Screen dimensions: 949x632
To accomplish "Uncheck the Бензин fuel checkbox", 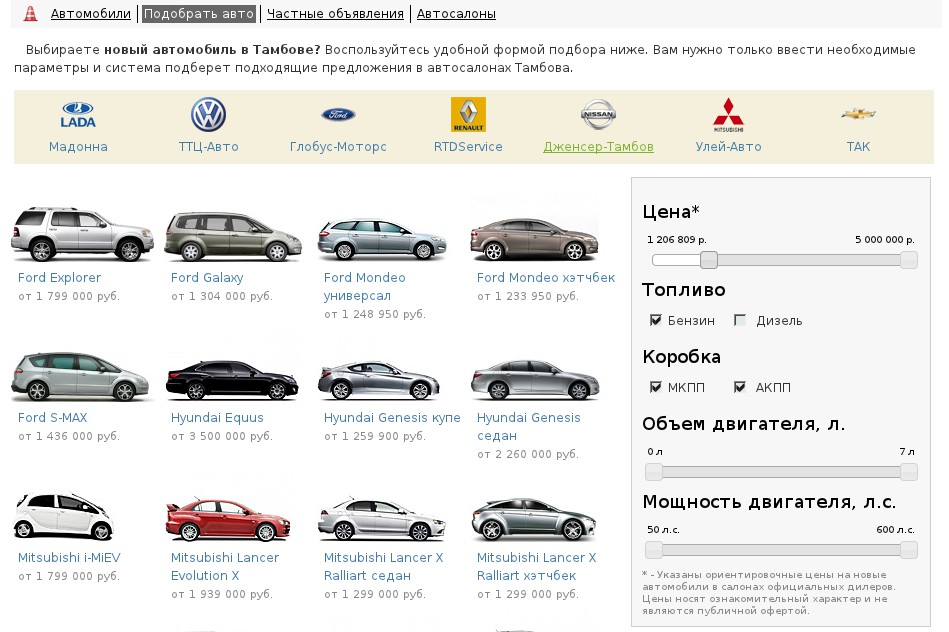I will (x=655, y=320).
